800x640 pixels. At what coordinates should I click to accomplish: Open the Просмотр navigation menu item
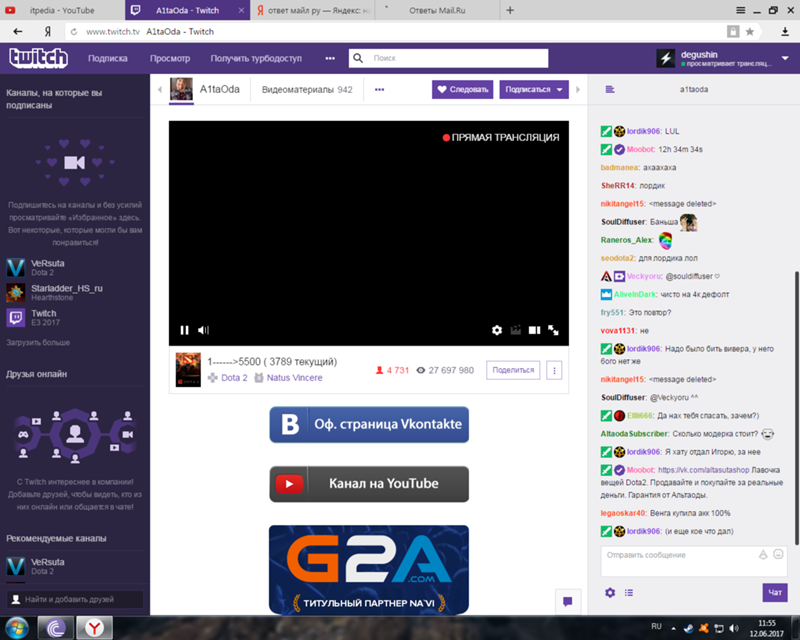[170, 58]
